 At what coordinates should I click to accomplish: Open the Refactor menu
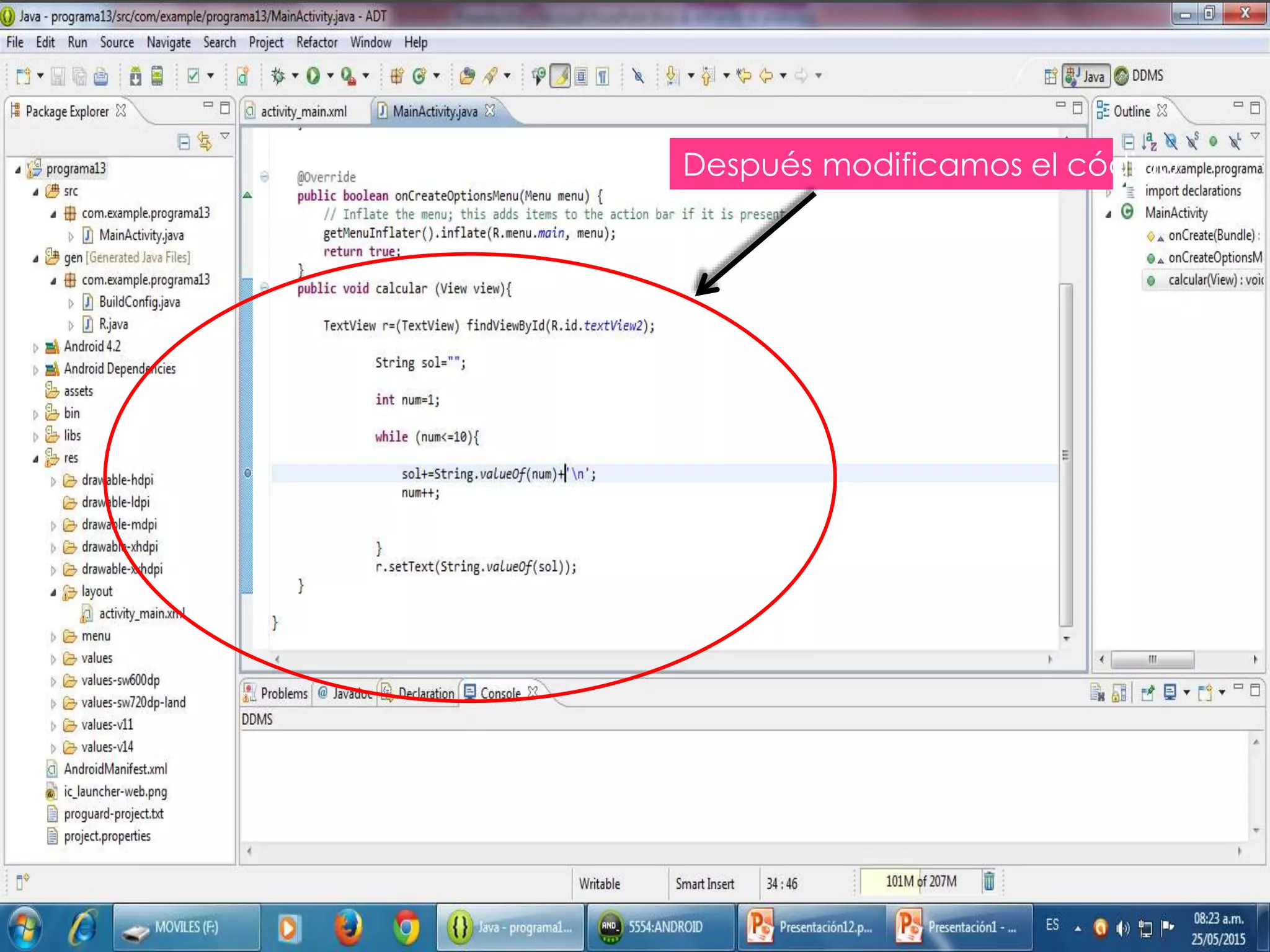[316, 42]
